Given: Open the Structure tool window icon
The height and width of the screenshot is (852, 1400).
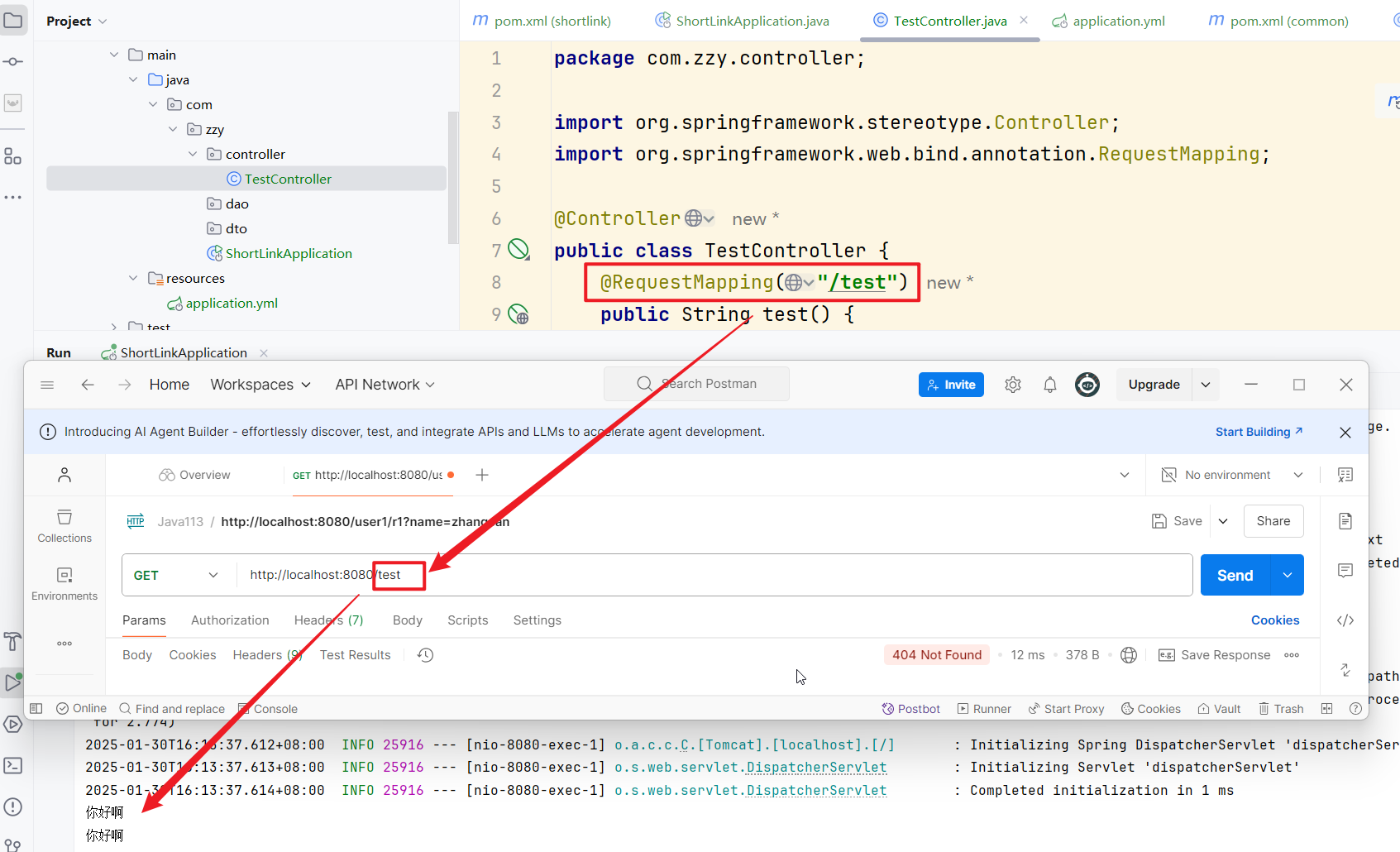Looking at the screenshot, I should pos(13,156).
